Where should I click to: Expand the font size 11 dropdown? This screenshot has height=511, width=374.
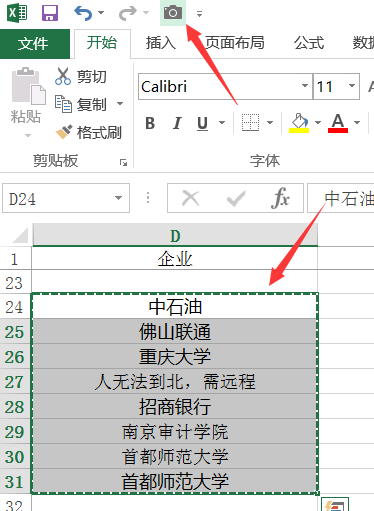click(x=352, y=86)
